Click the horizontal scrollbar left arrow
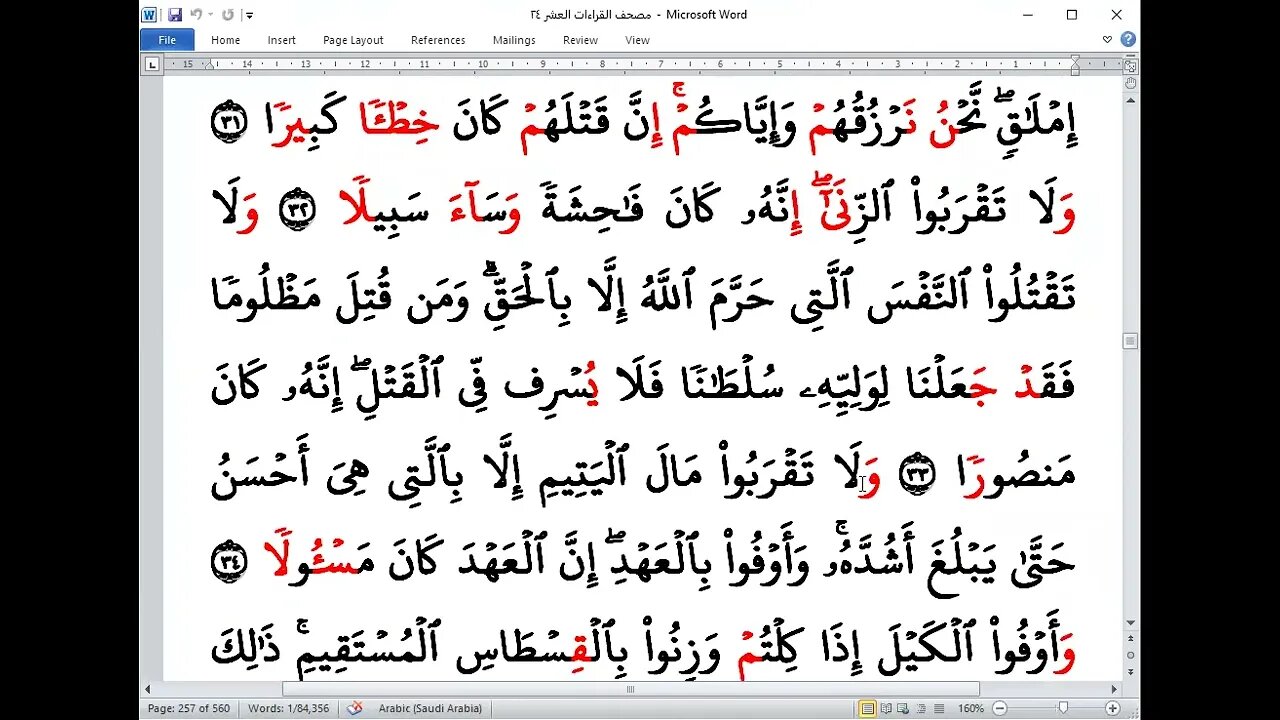The width and height of the screenshot is (1280, 720). pyautogui.click(x=149, y=689)
